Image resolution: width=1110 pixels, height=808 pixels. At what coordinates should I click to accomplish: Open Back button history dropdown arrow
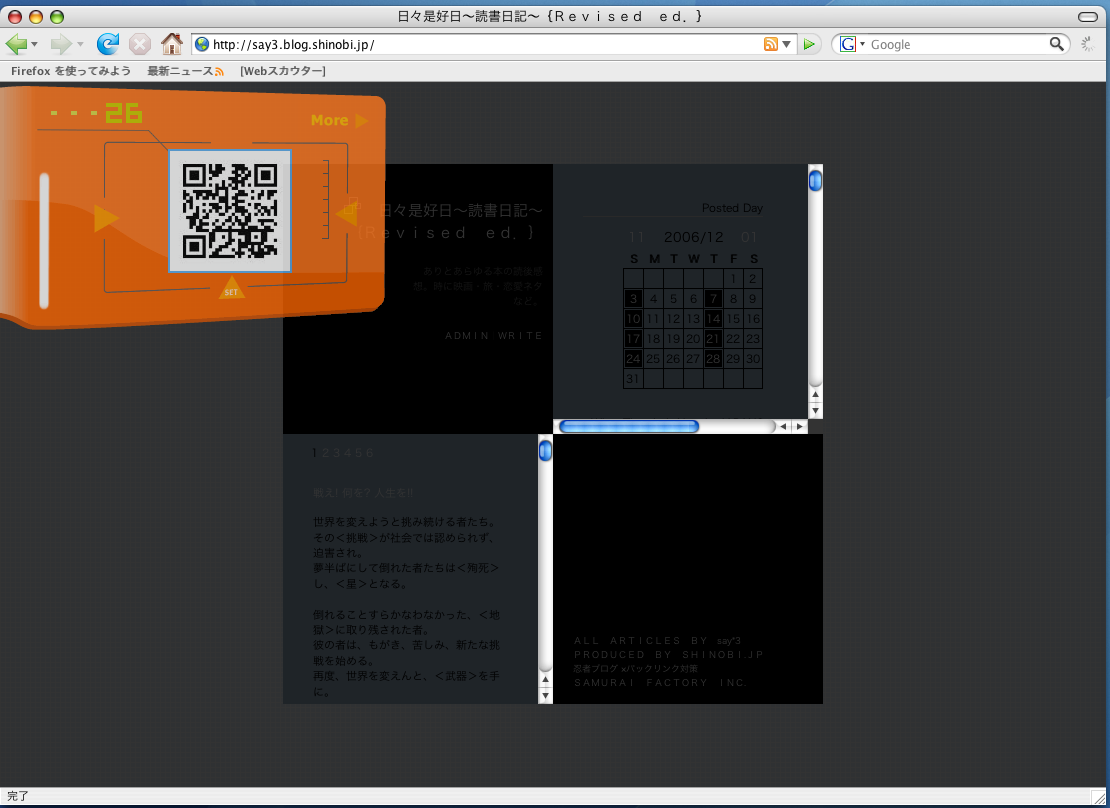click(34, 45)
